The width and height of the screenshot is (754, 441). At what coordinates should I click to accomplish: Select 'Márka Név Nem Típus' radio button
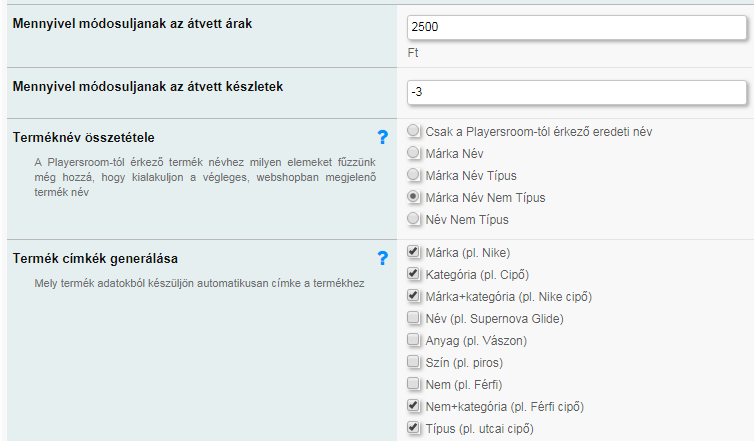point(414,198)
